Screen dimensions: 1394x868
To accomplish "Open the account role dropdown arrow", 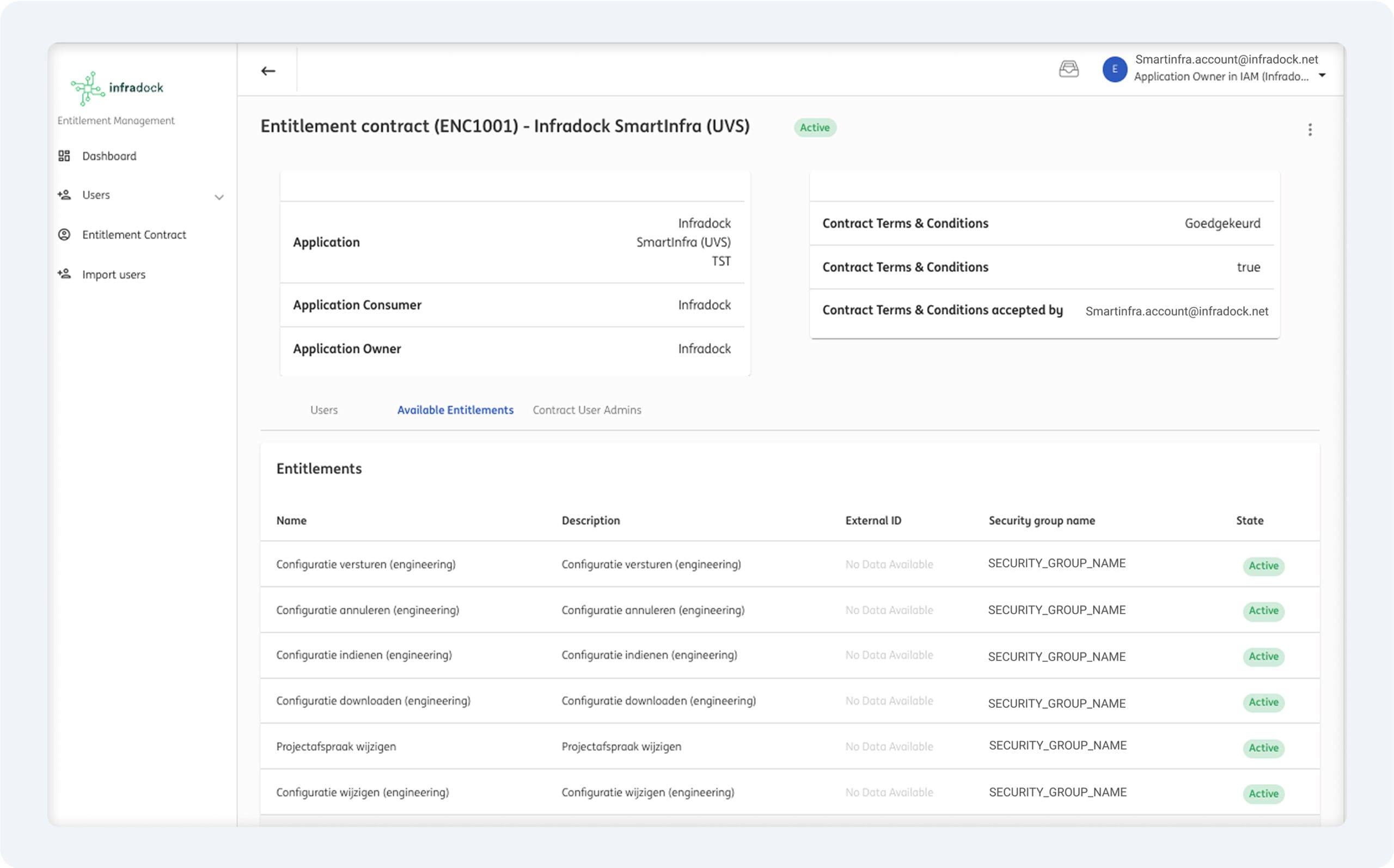I will coord(1322,75).
